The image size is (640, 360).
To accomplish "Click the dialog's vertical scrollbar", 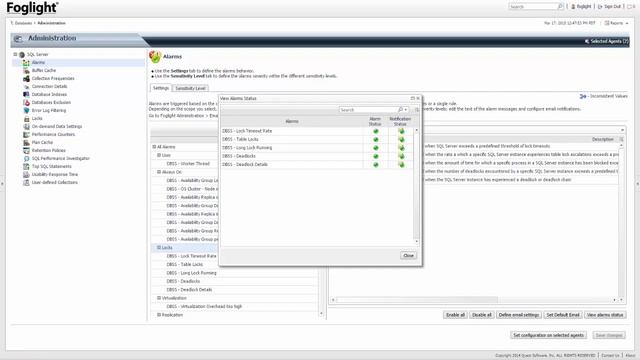I will pyautogui.click(x=416, y=185).
